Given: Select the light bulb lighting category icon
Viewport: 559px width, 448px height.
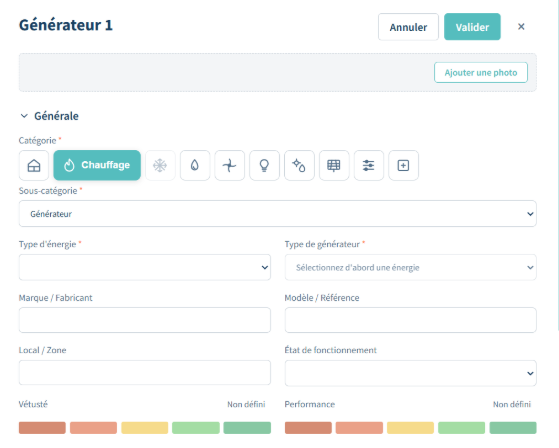Looking at the screenshot, I should (x=264, y=165).
